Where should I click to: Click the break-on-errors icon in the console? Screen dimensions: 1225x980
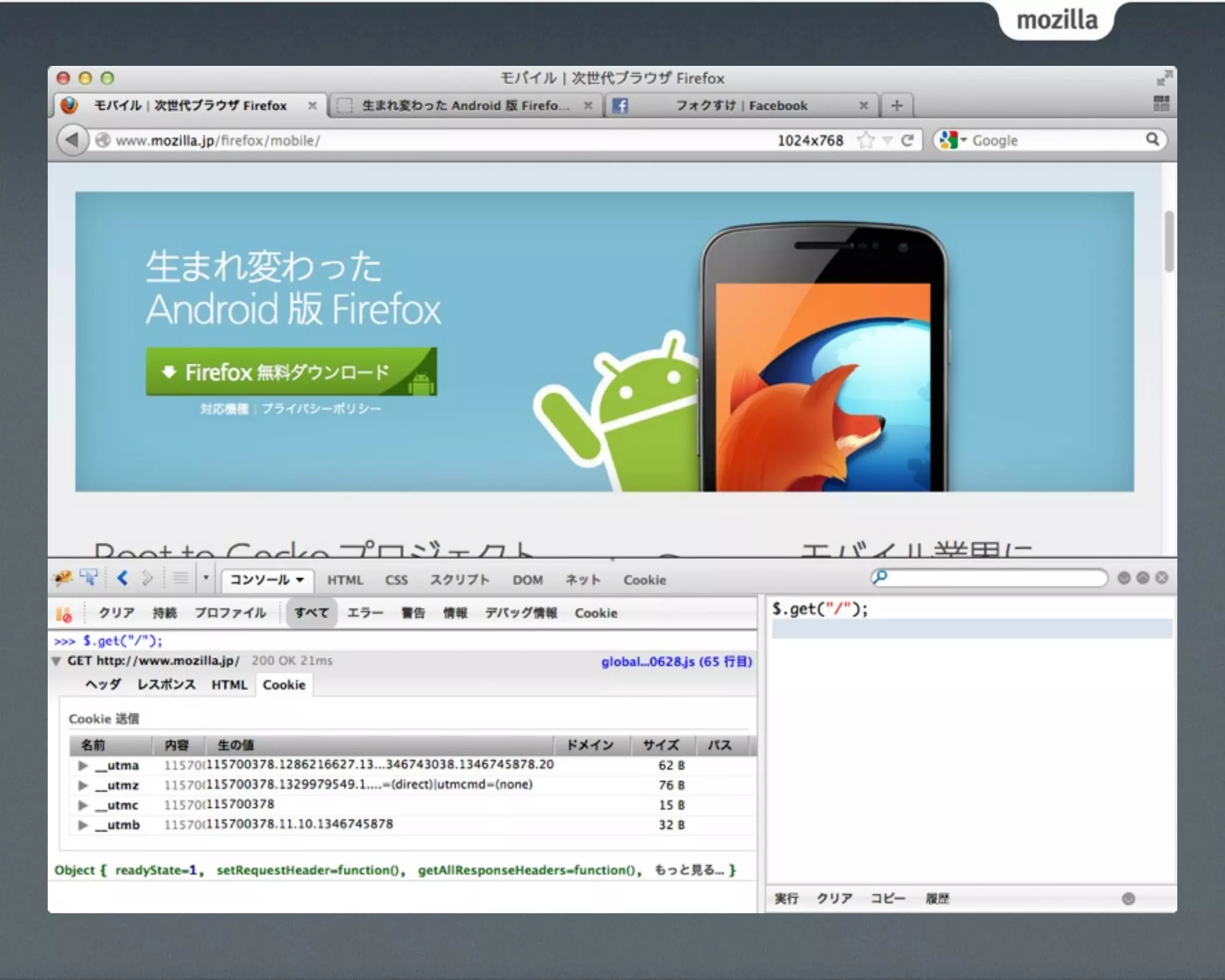tap(63, 614)
